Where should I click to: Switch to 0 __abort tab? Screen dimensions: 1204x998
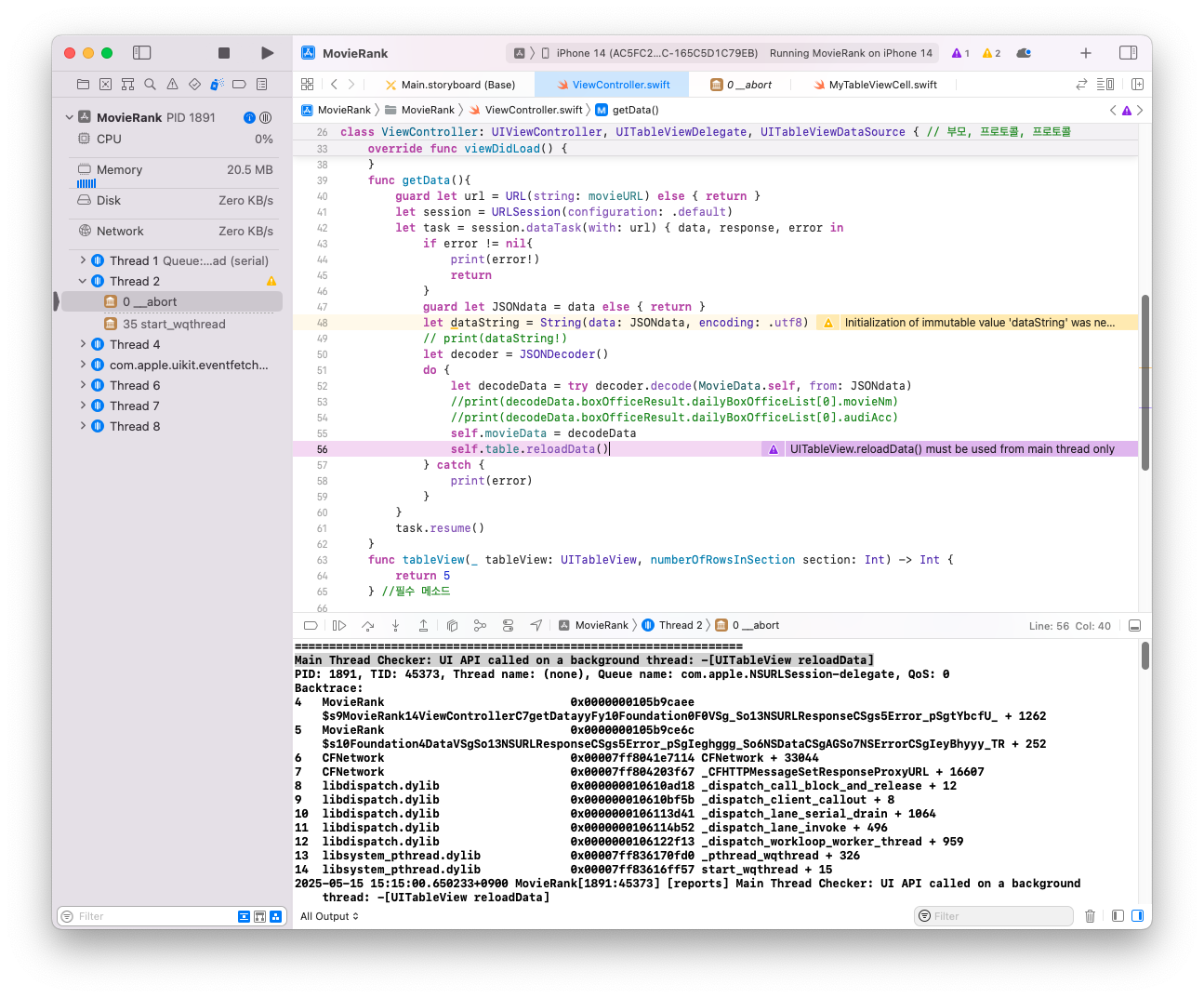tap(741, 85)
